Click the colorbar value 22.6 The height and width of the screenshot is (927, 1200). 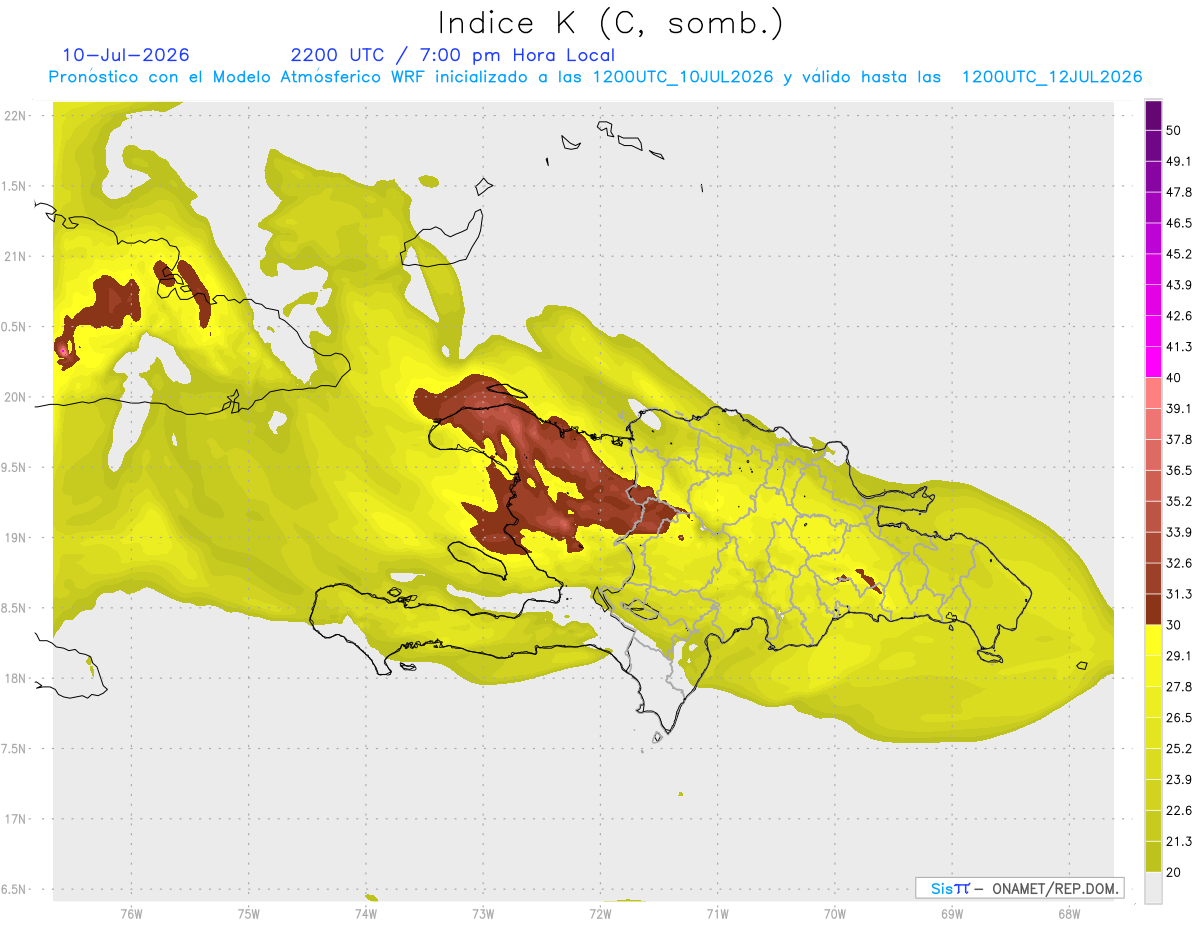pos(1179,810)
